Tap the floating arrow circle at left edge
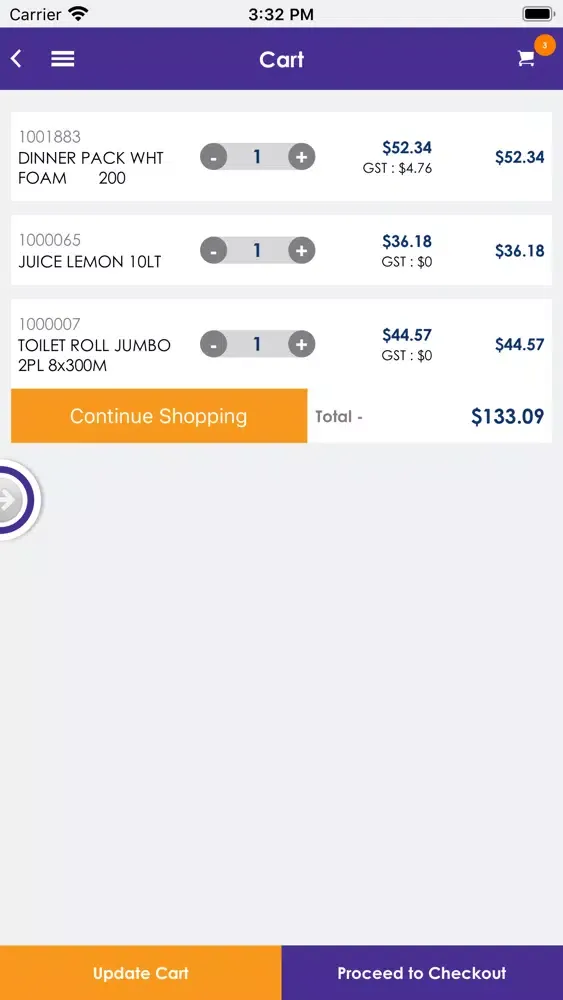The image size is (563, 1000). click(16, 500)
